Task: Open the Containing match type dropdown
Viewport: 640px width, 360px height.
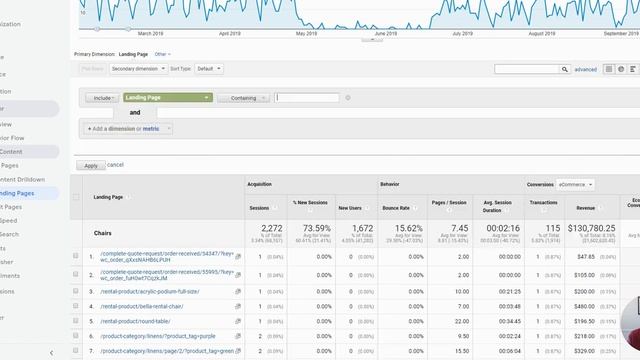Action: point(243,98)
